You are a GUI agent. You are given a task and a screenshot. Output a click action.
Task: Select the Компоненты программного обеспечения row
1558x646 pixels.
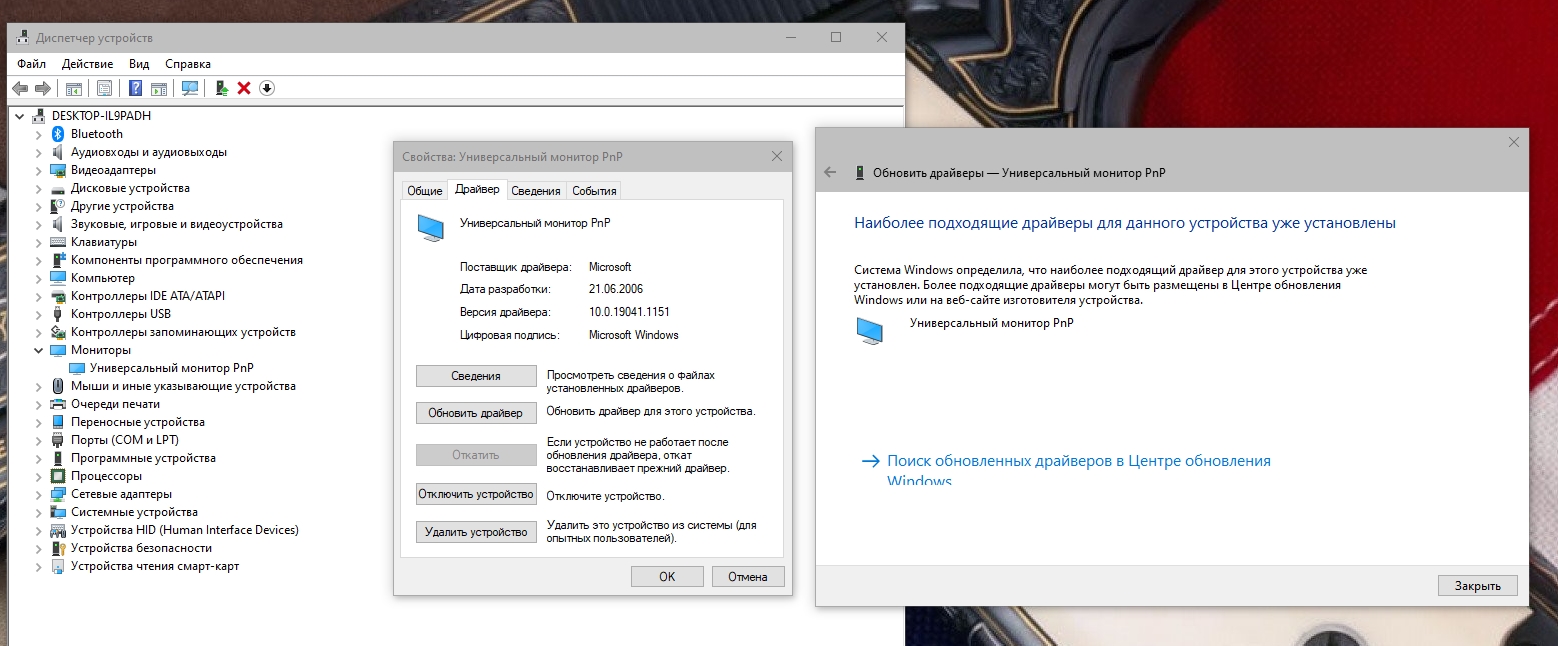tap(186, 260)
